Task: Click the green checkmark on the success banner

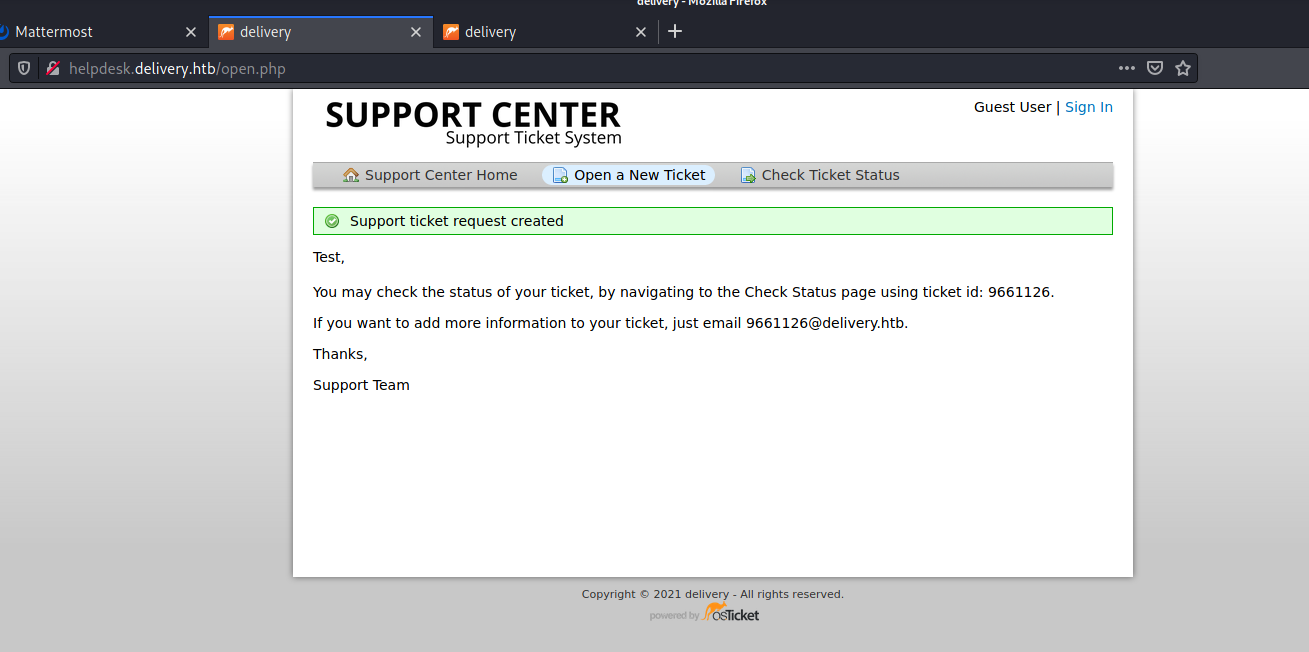Action: 331,220
